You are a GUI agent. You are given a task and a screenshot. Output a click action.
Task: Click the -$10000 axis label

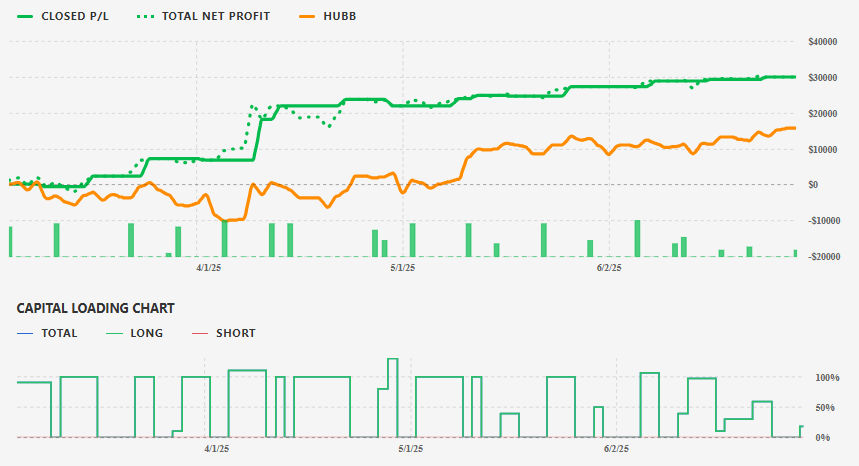tap(823, 221)
